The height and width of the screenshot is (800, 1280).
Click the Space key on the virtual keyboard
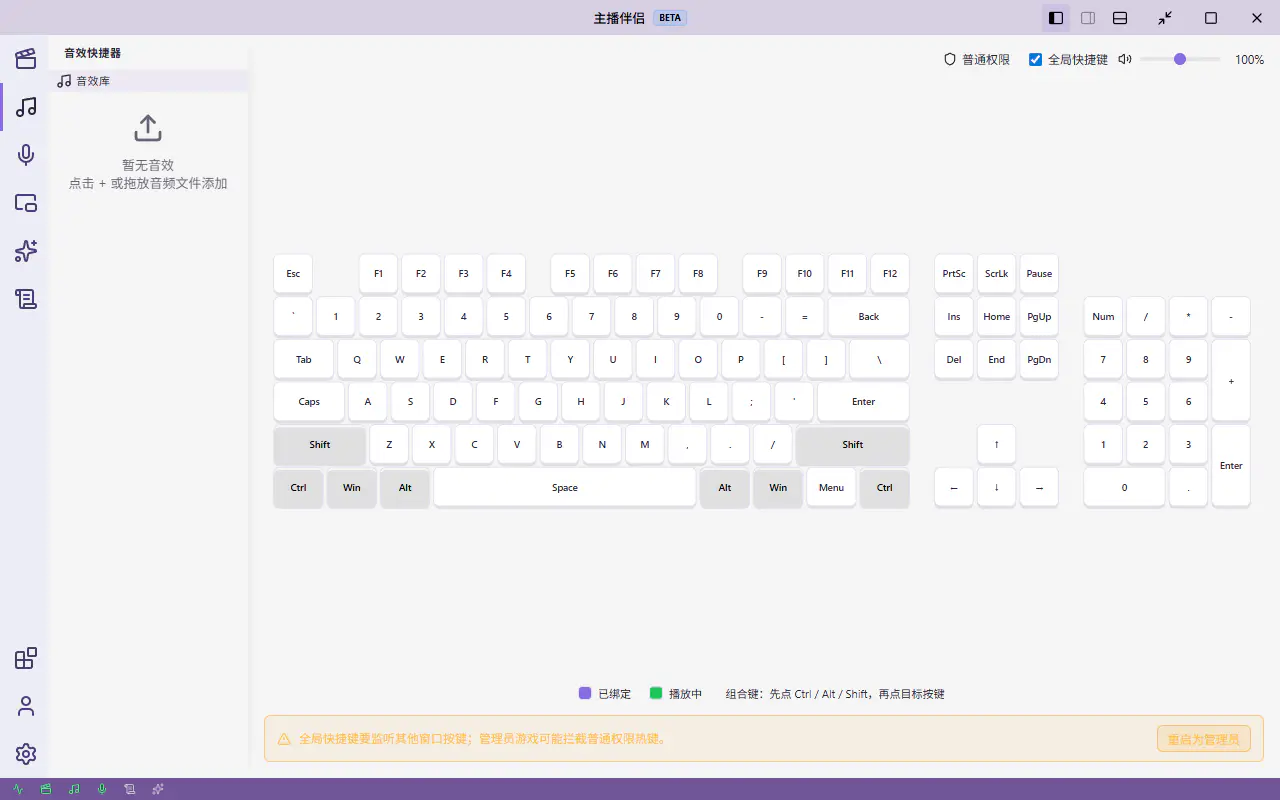565,488
